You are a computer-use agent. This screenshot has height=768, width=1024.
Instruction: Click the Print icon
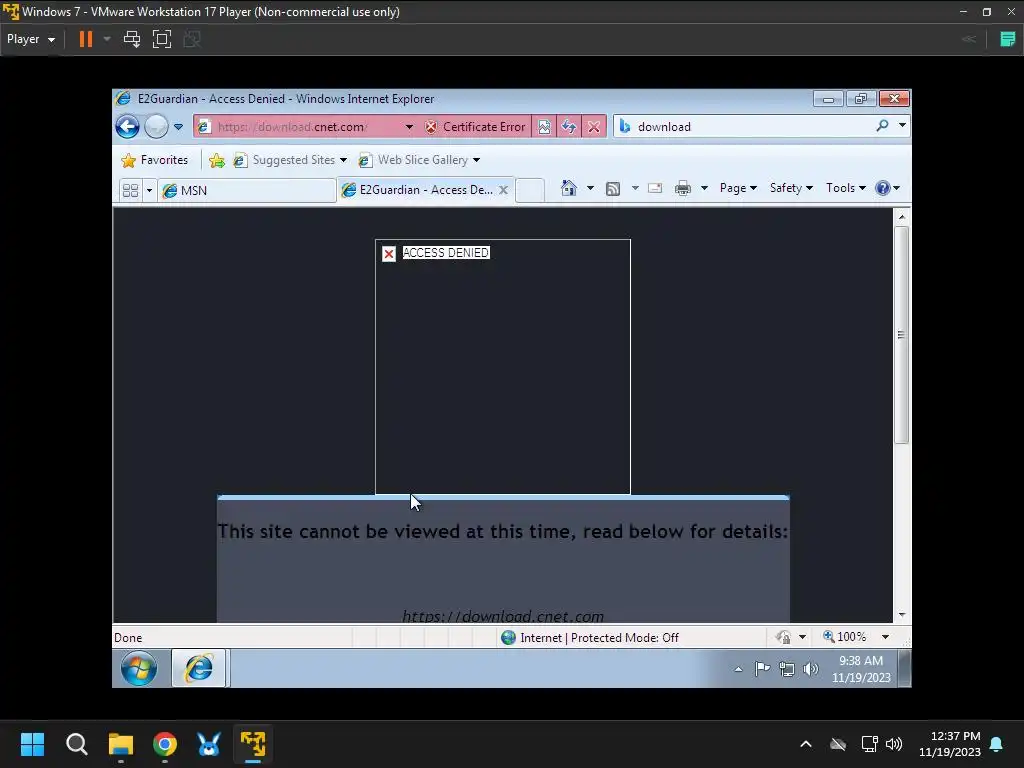683,189
